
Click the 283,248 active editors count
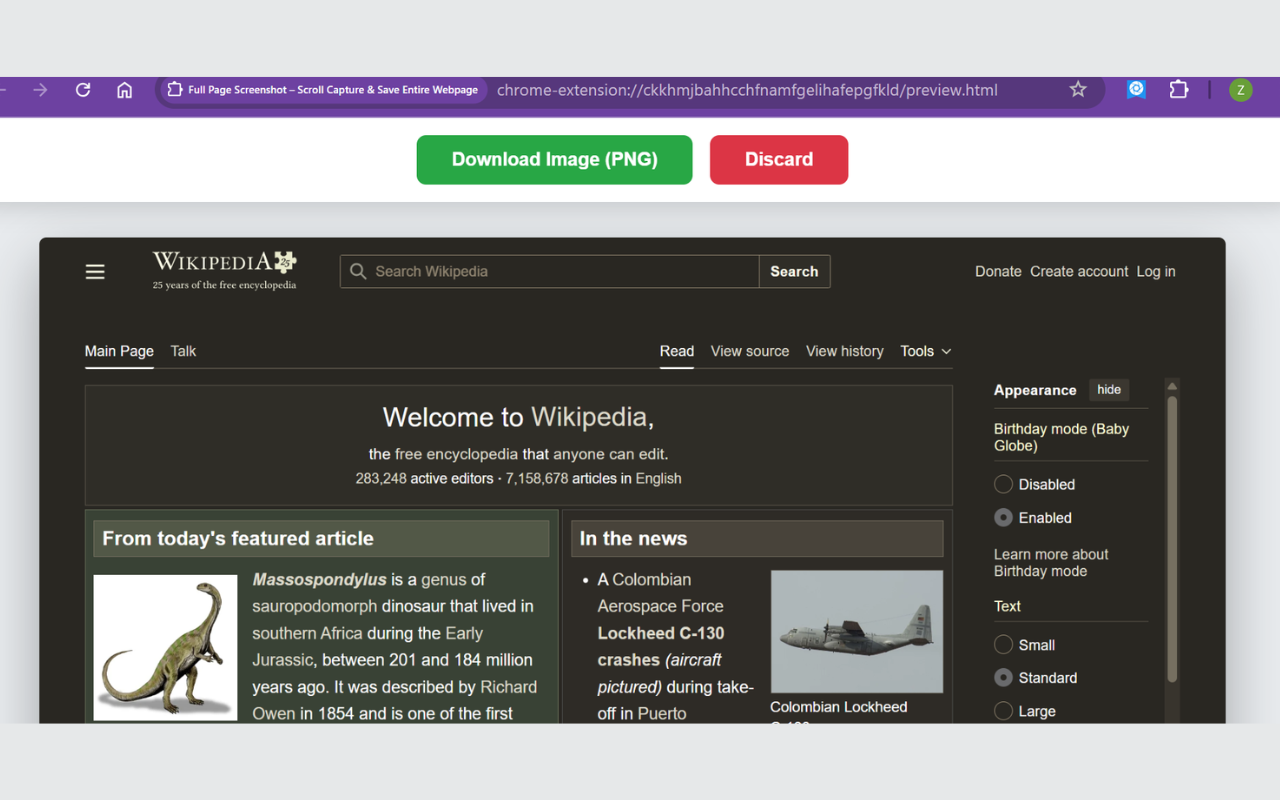pos(381,478)
